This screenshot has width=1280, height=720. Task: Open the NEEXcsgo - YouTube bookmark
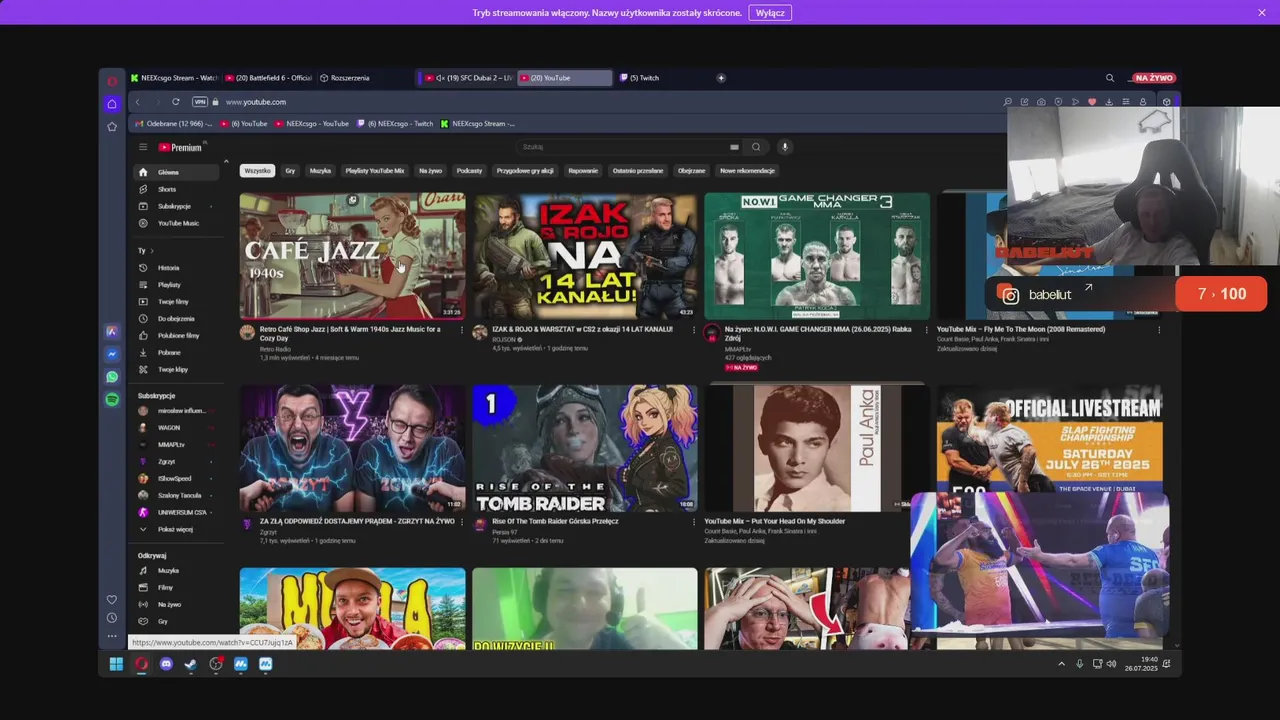click(x=311, y=124)
